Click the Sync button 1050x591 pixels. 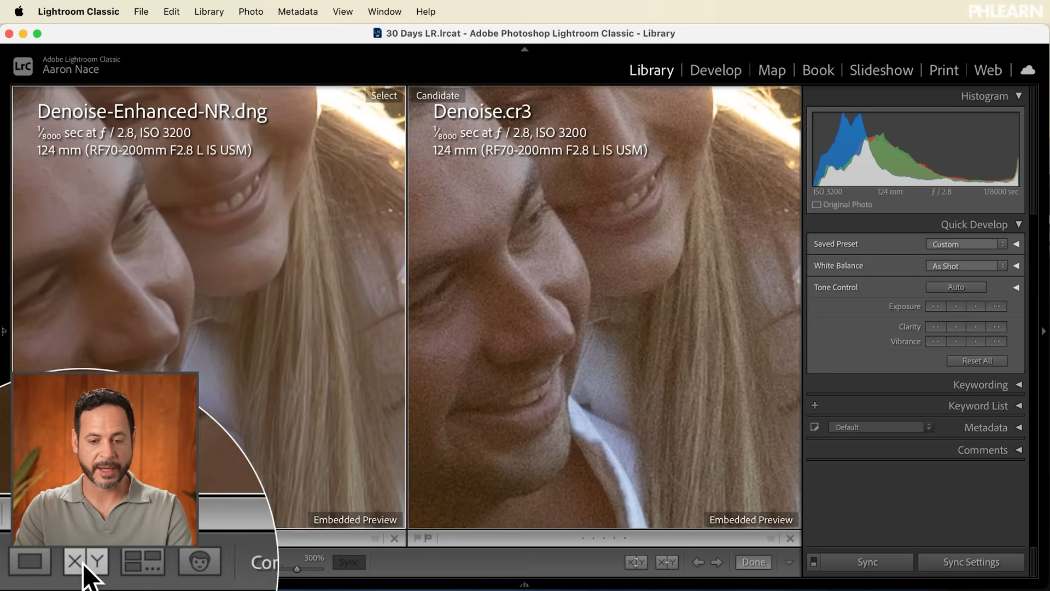867,562
